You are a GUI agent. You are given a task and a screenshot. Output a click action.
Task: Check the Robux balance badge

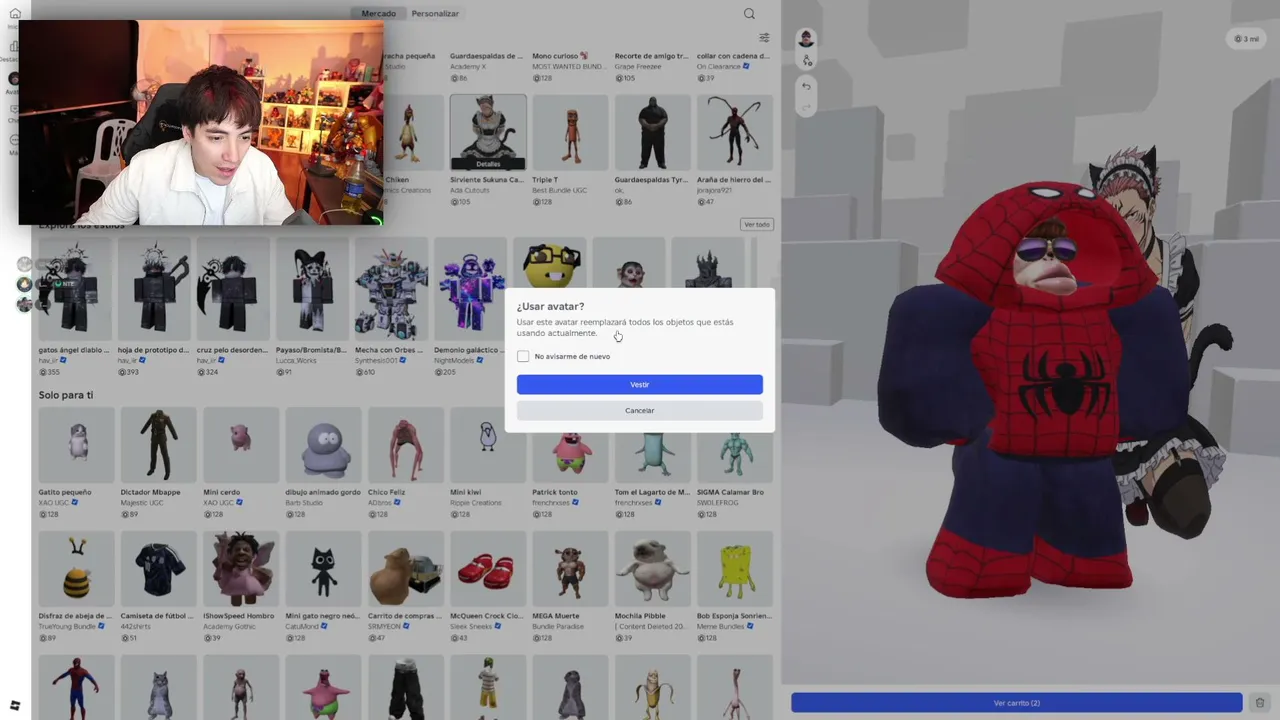pyautogui.click(x=1247, y=39)
